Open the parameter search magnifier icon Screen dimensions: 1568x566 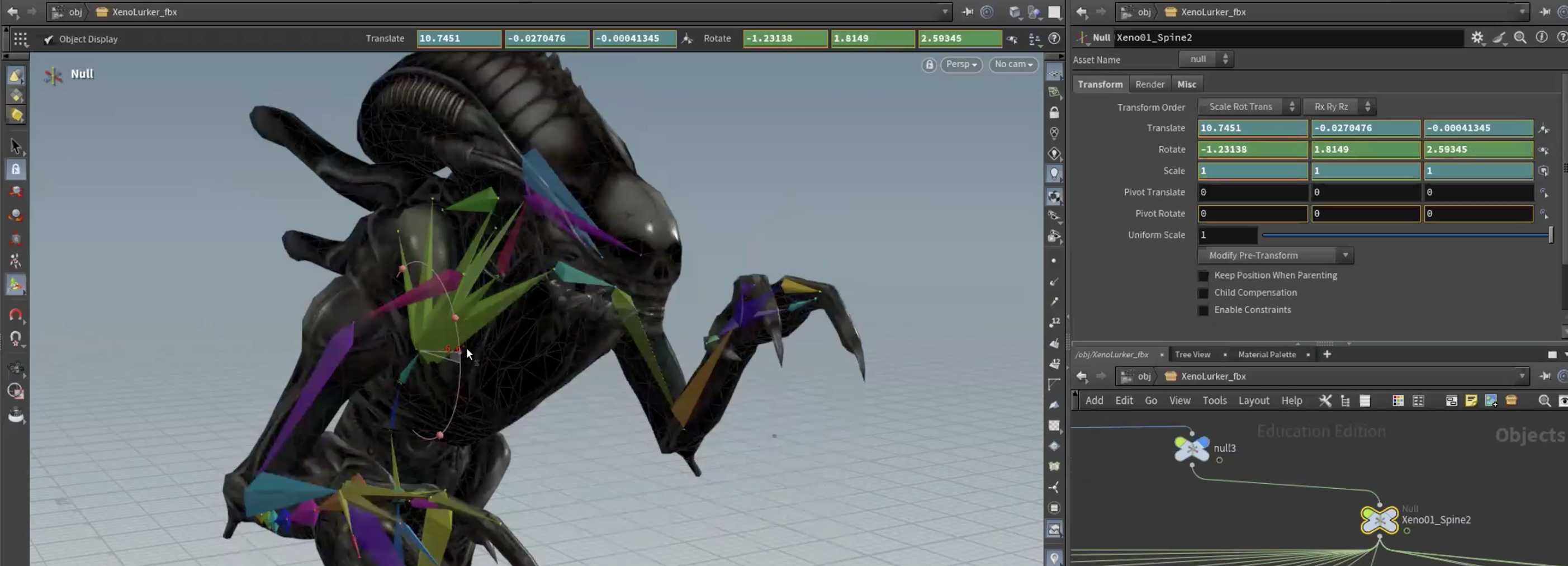[x=1520, y=38]
